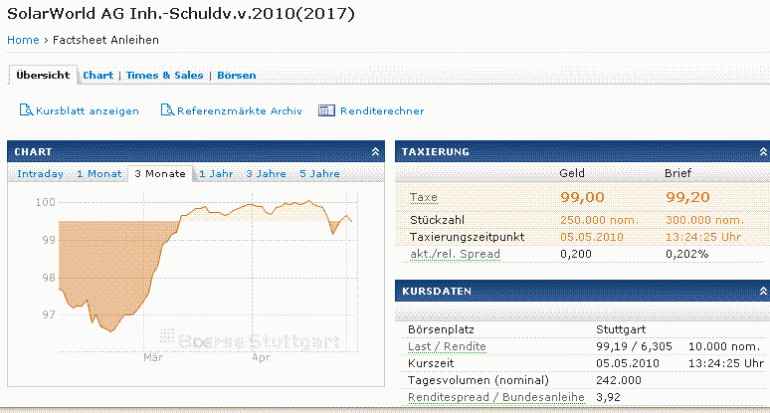Click the Renditespread value 3,92
Screen dimensions: 770x413
pos(608,397)
